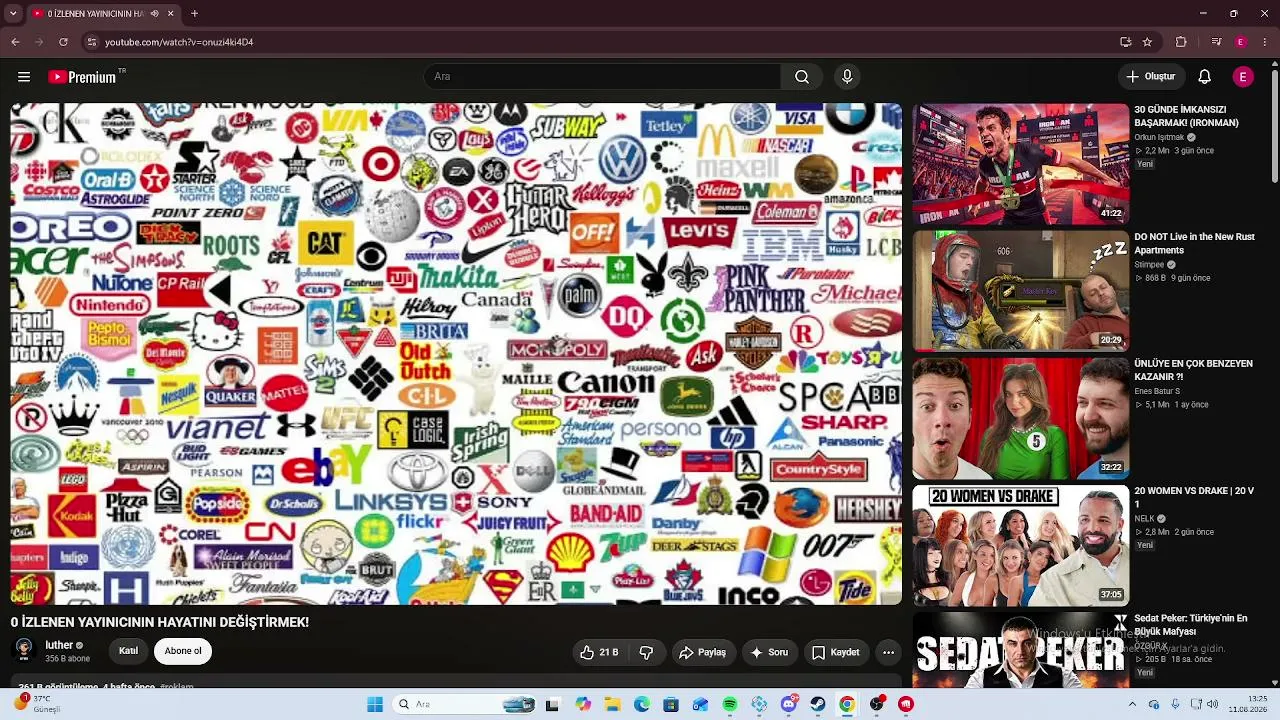The image size is (1280, 720).
Task: Start voice search with the microphone
Action: tap(847, 77)
